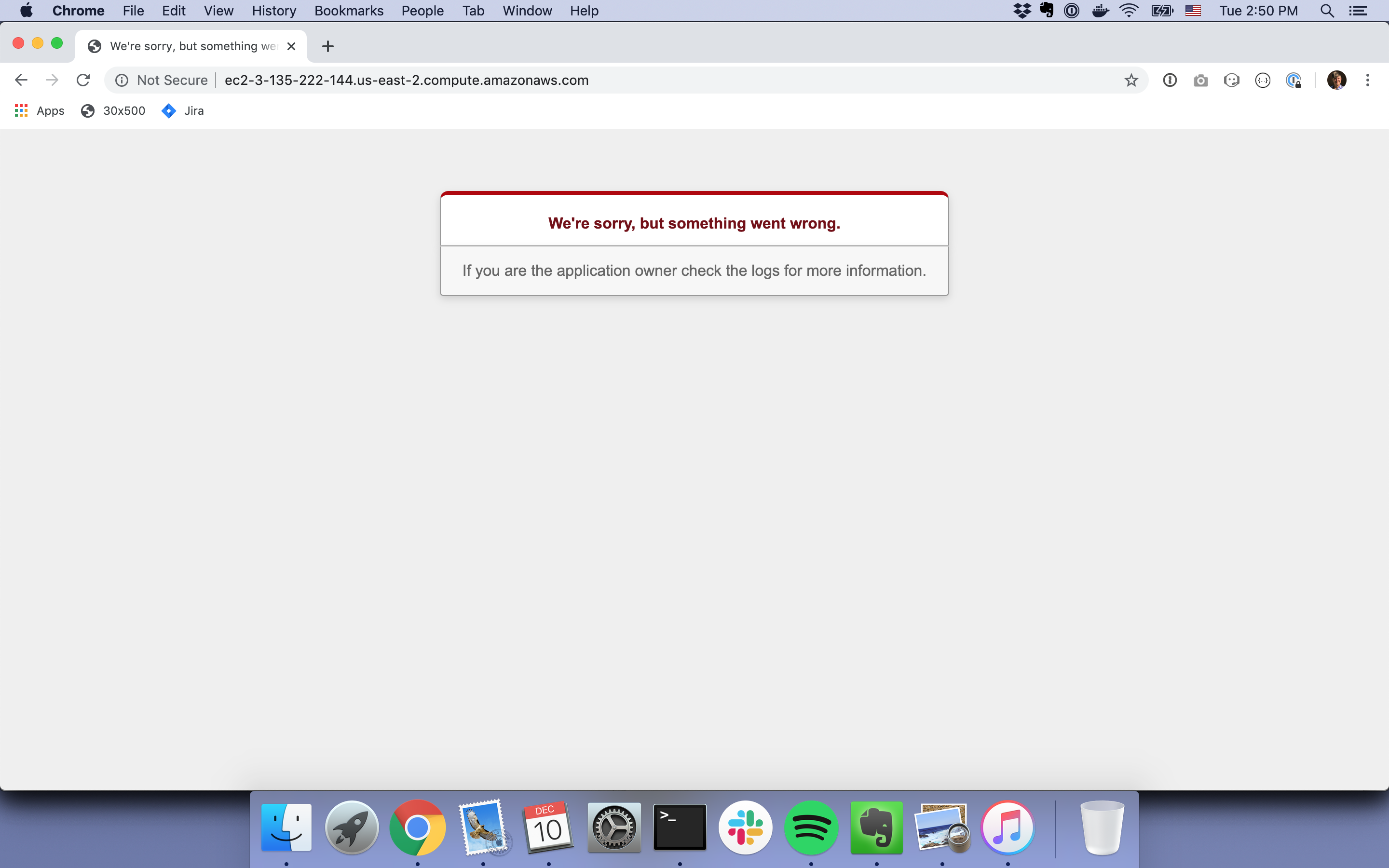Reload the error page
Screen dimensions: 1389x868
83,80
